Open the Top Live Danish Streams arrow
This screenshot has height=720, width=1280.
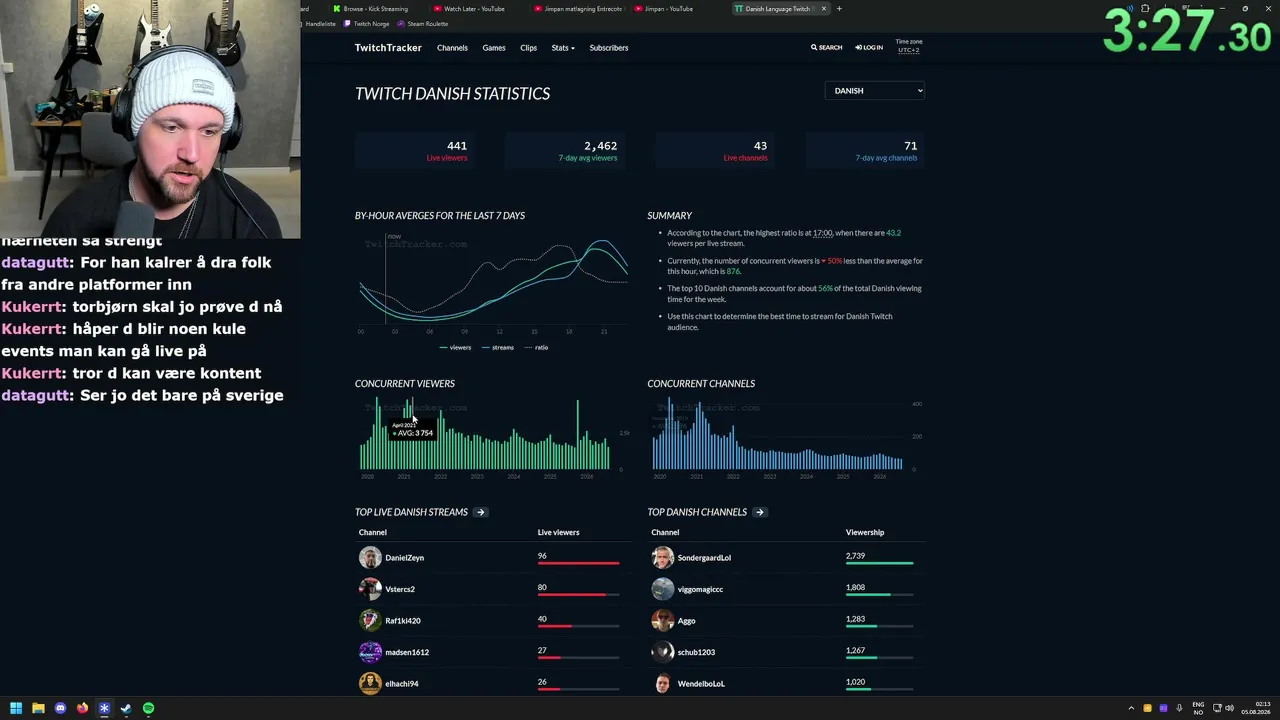coord(481,512)
